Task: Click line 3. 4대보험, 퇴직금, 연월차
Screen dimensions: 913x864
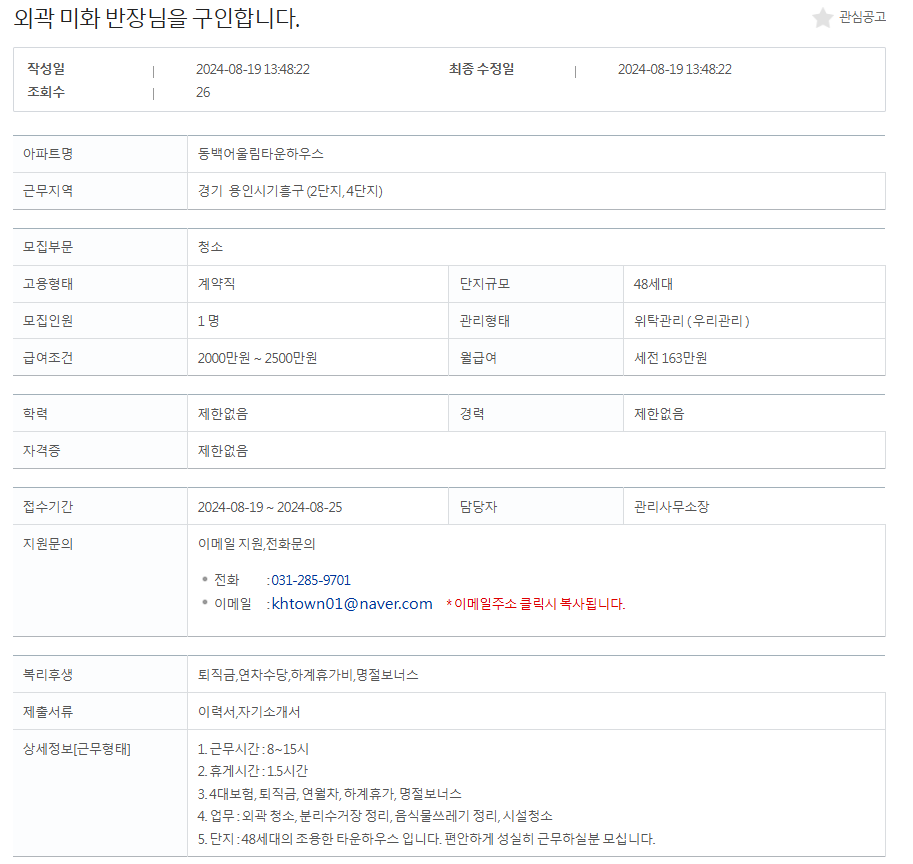Action: tap(329, 794)
